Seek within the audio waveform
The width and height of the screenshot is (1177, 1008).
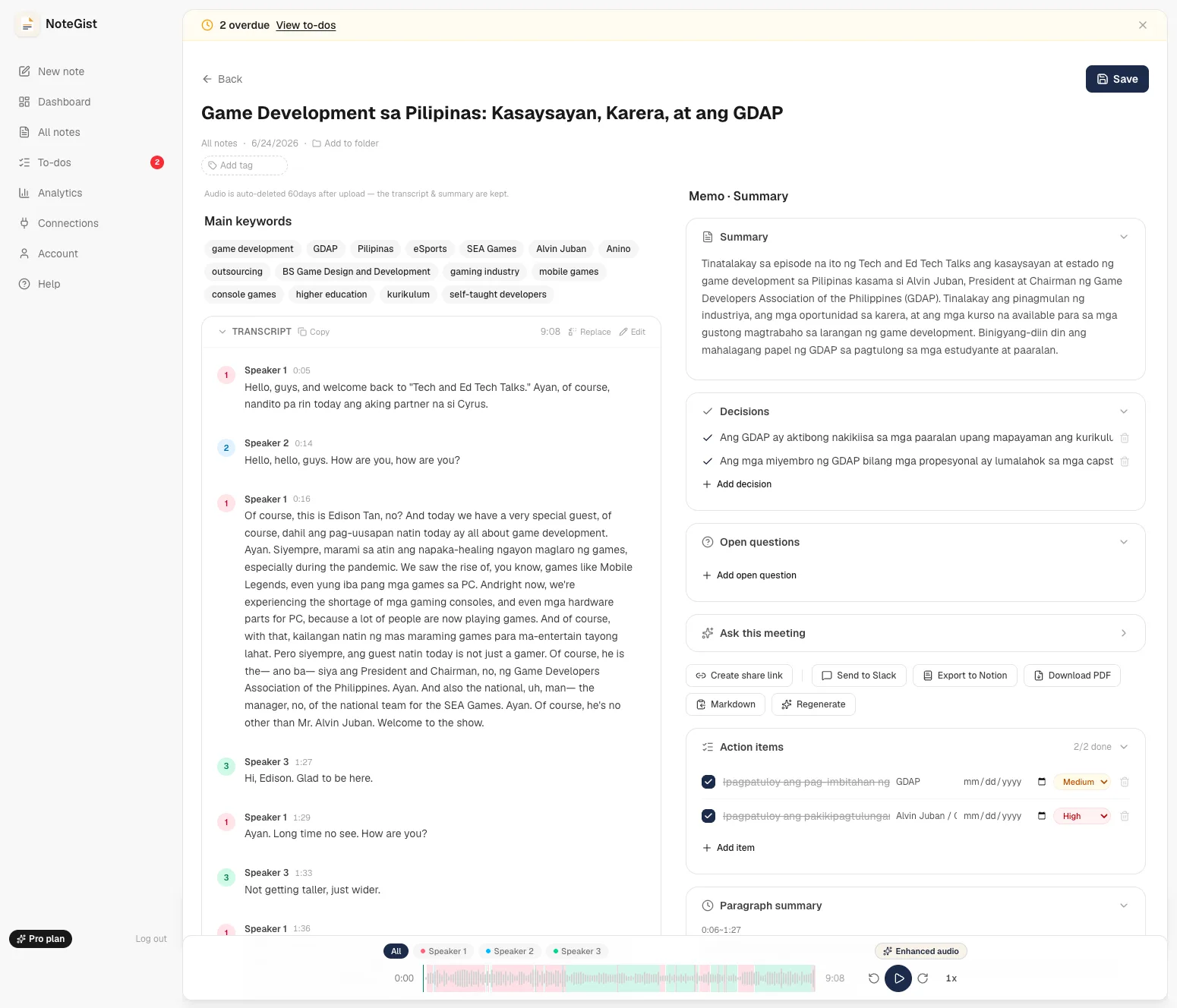(x=619, y=978)
